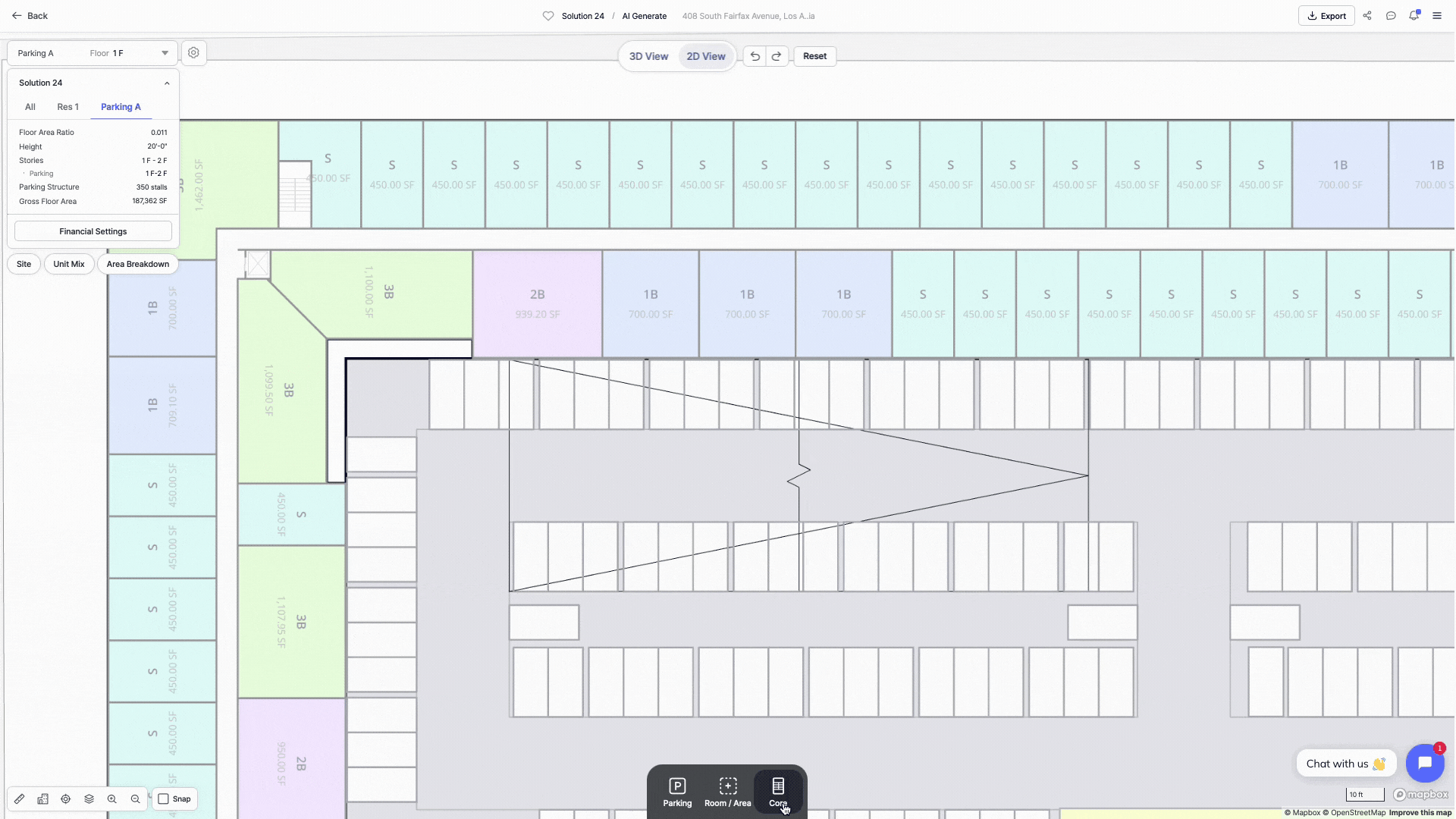Viewport: 1456px width, 819px height.
Task: Recenter view with the target icon
Action: coord(66,799)
